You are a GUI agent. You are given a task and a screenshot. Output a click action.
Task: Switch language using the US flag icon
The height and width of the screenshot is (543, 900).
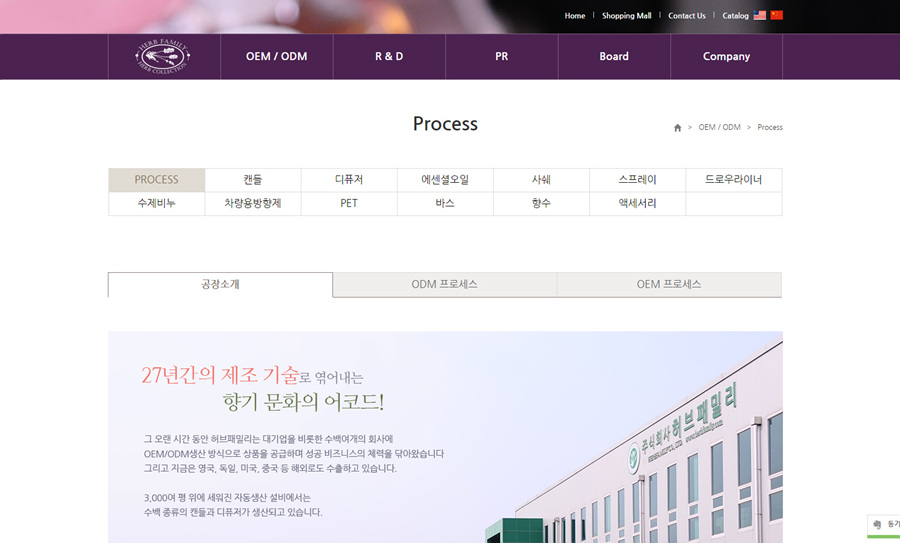760,16
